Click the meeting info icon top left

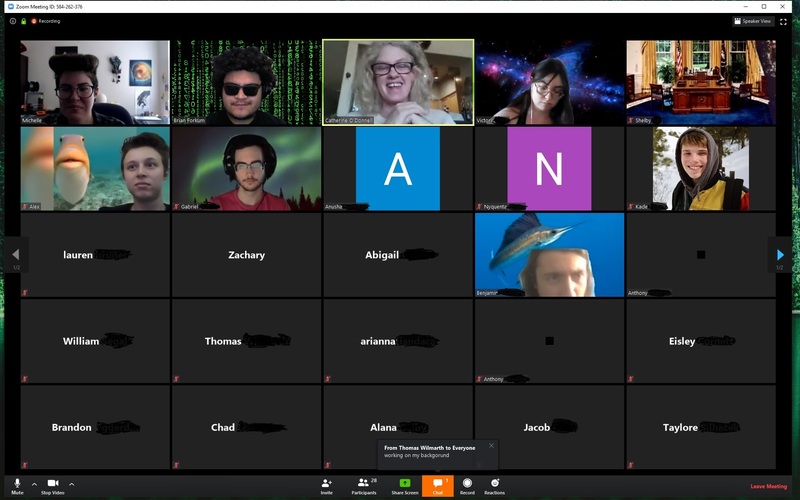tap(13, 20)
